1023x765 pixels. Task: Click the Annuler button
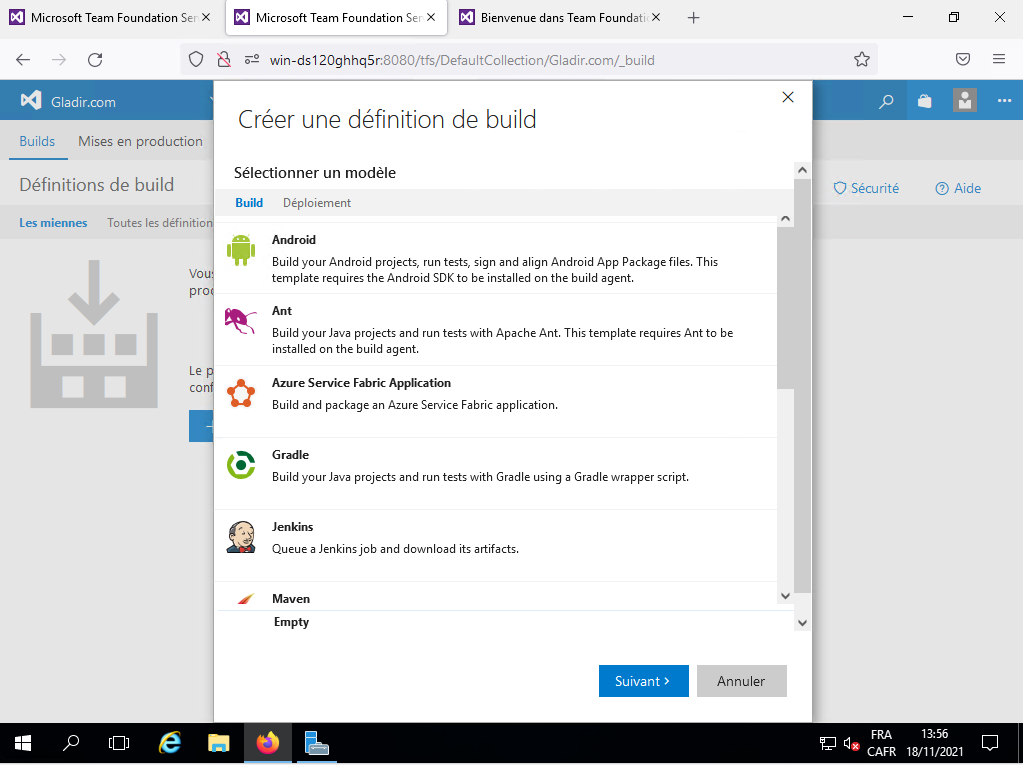tap(741, 681)
